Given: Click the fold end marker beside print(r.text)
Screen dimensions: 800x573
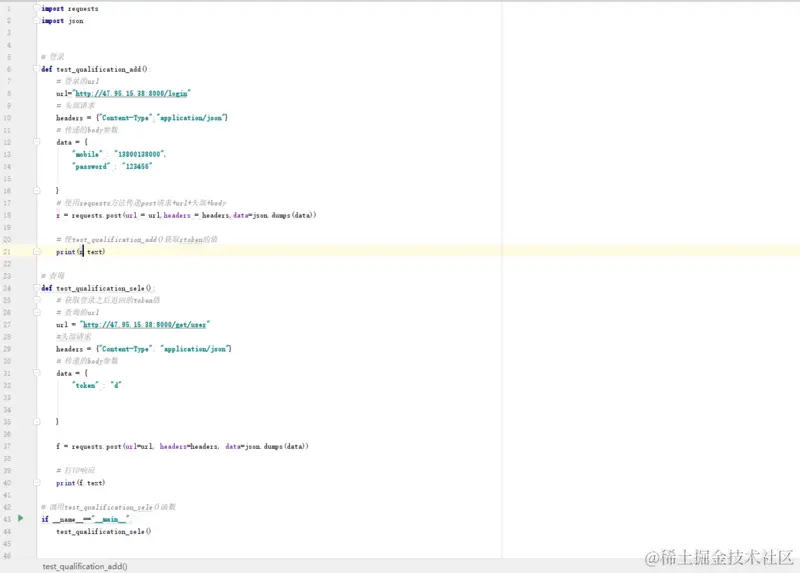Looking at the screenshot, I should pyautogui.click(x=37, y=252).
